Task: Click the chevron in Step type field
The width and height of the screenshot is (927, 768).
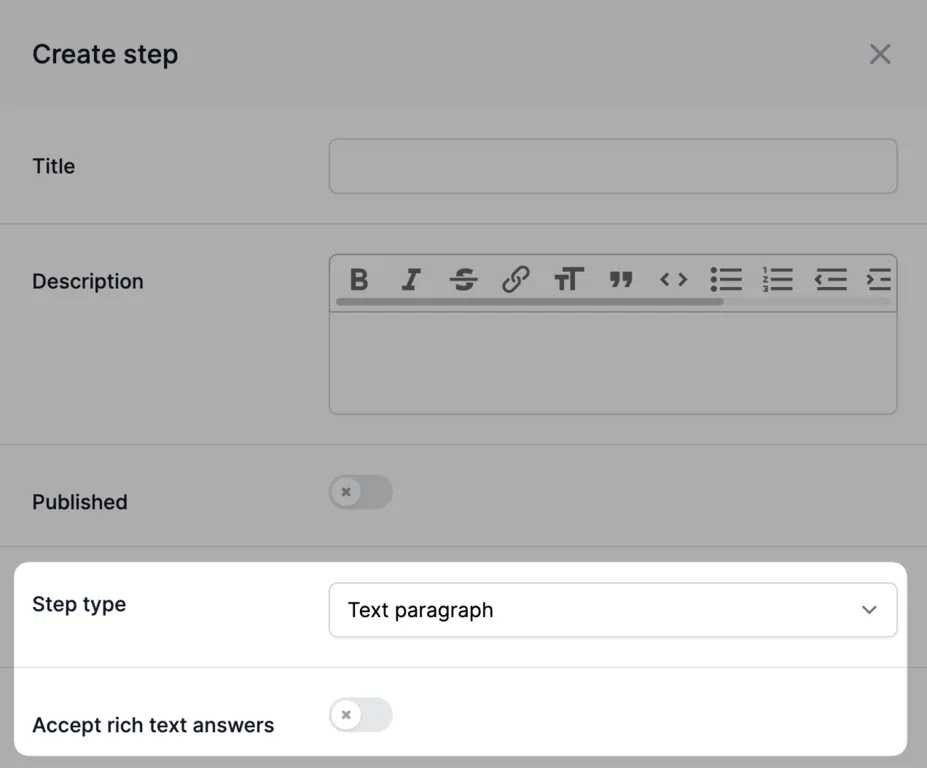Action: [x=869, y=610]
